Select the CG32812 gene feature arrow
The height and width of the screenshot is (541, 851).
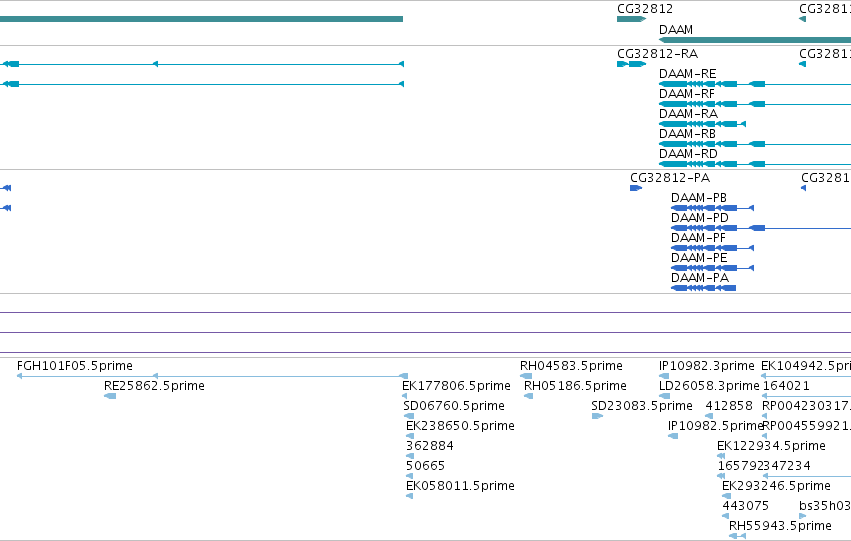point(631,19)
